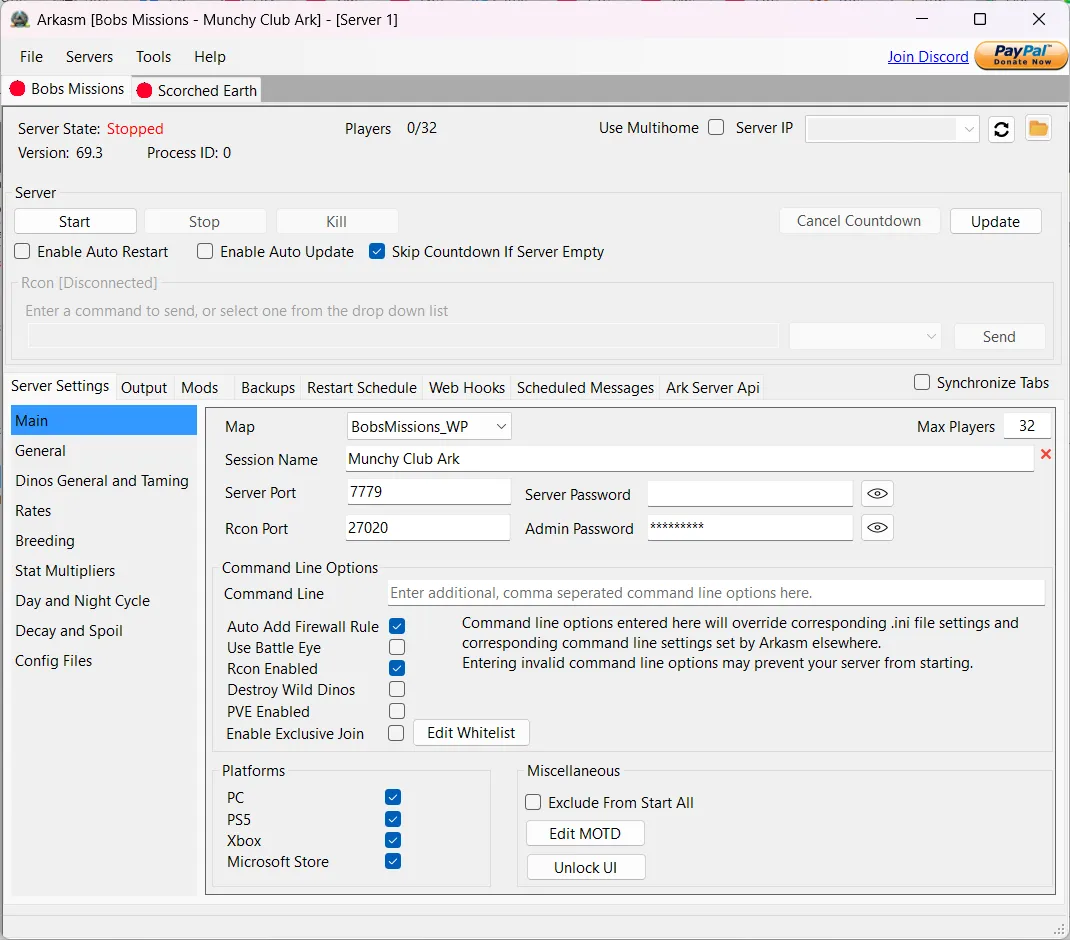The image size is (1070, 940).
Task: Click the Unlock UI button
Action: coord(585,868)
